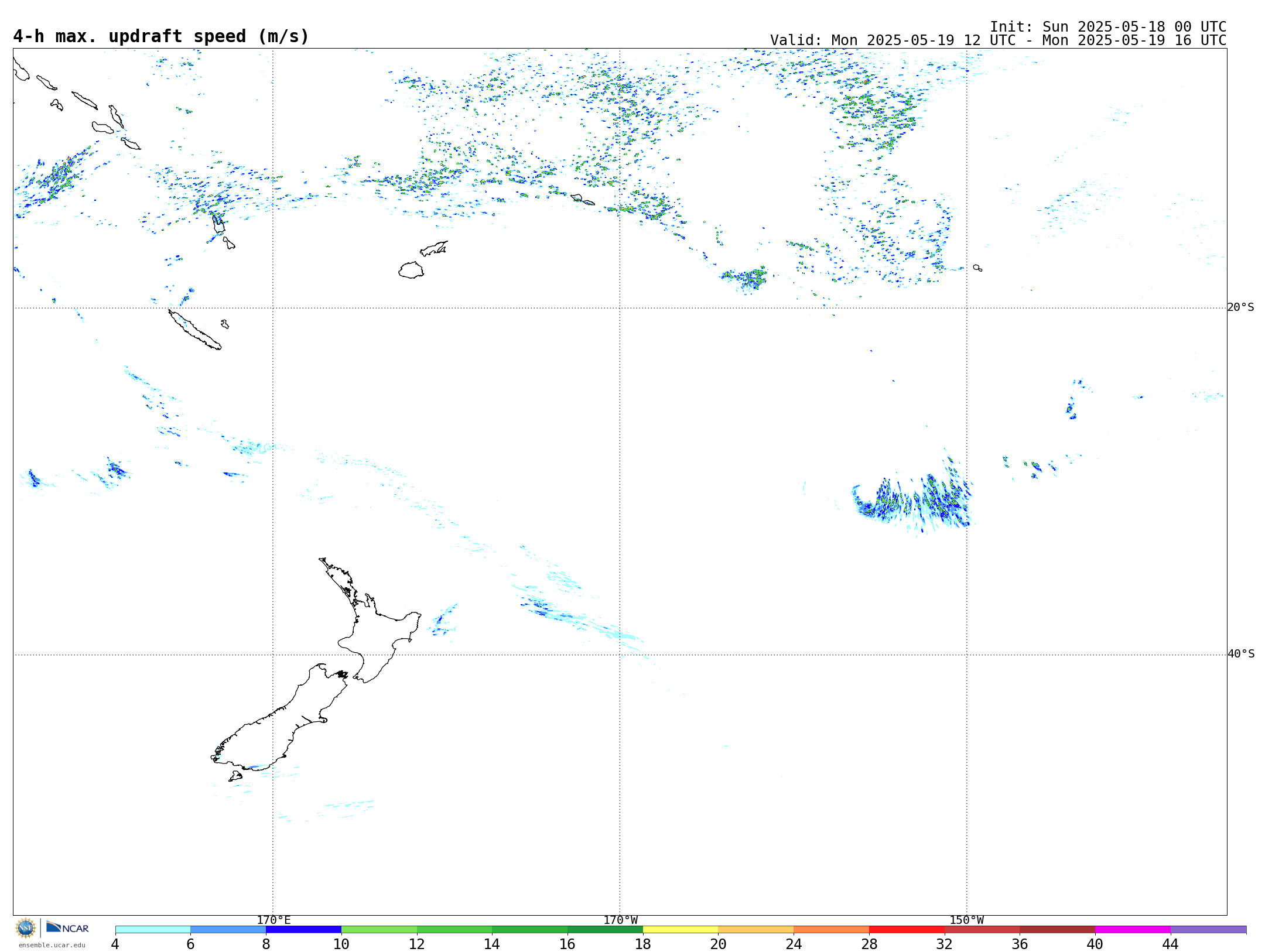Viewport: 1265px width, 952px height.
Task: Pick the bright red 28–32 colorbar segment
Action: 907,930
